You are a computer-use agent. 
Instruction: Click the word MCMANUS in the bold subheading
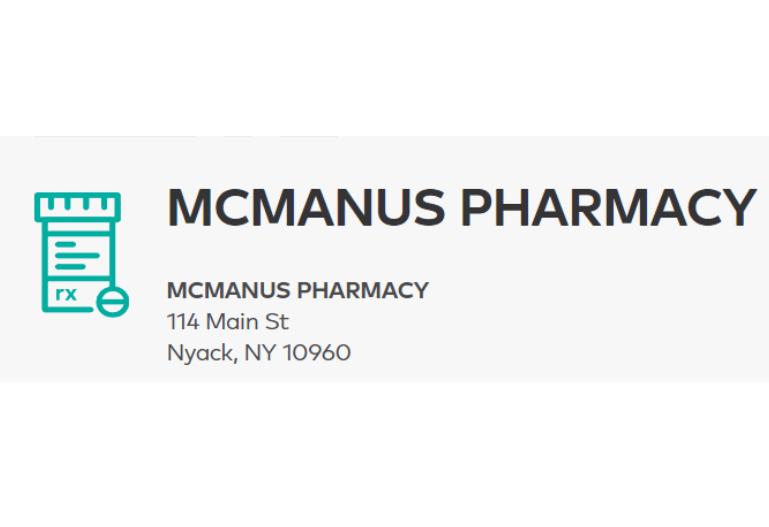point(229,290)
